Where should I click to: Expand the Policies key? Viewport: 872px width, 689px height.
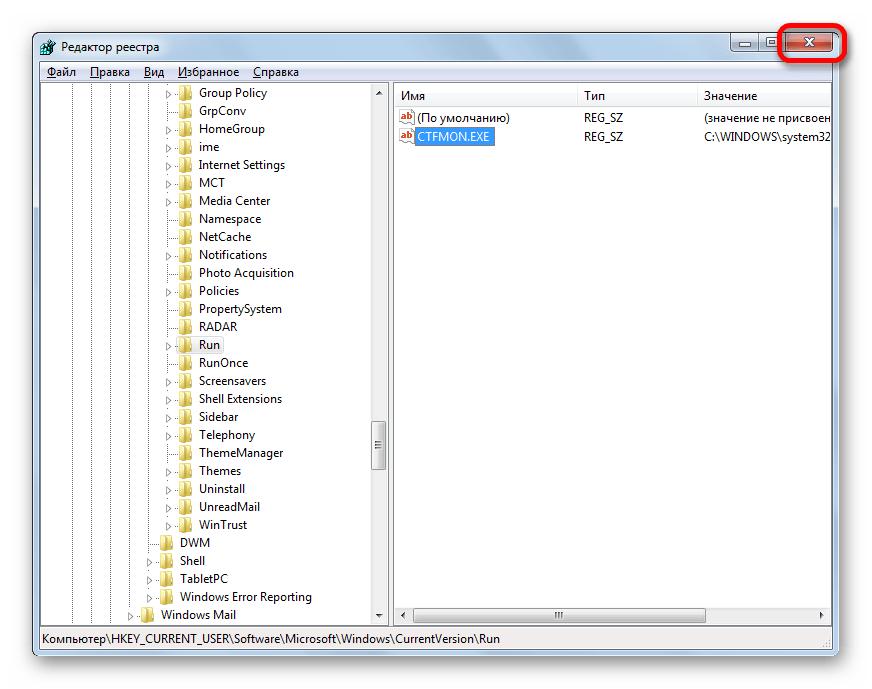coord(169,292)
